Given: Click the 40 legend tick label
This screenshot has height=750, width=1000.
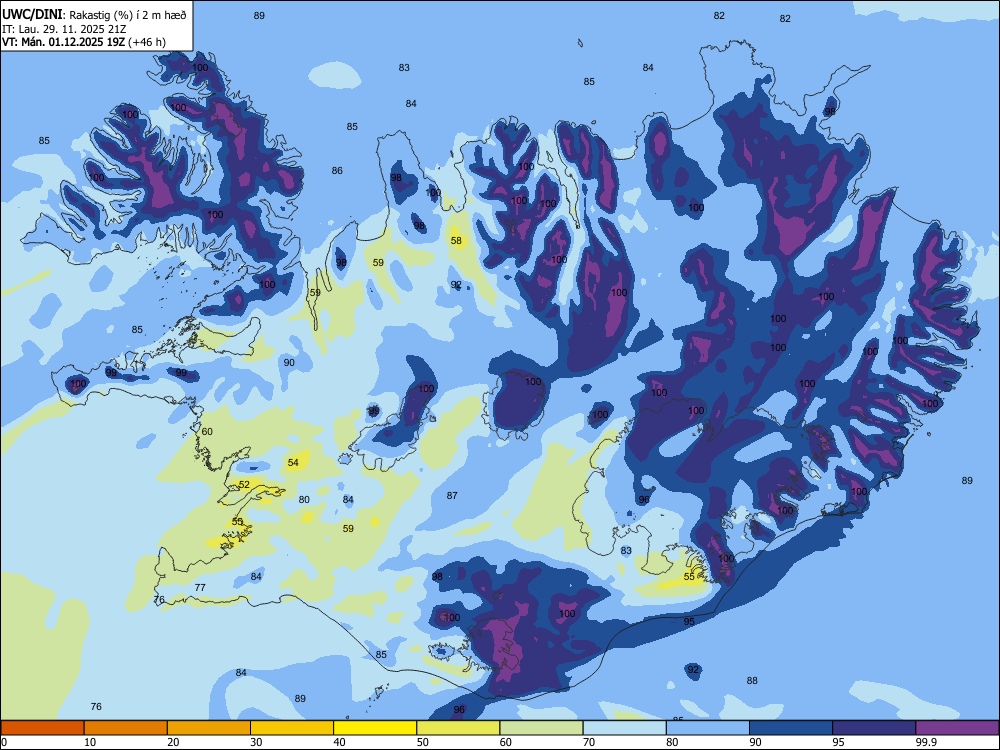Looking at the screenshot, I should tap(339, 742).
